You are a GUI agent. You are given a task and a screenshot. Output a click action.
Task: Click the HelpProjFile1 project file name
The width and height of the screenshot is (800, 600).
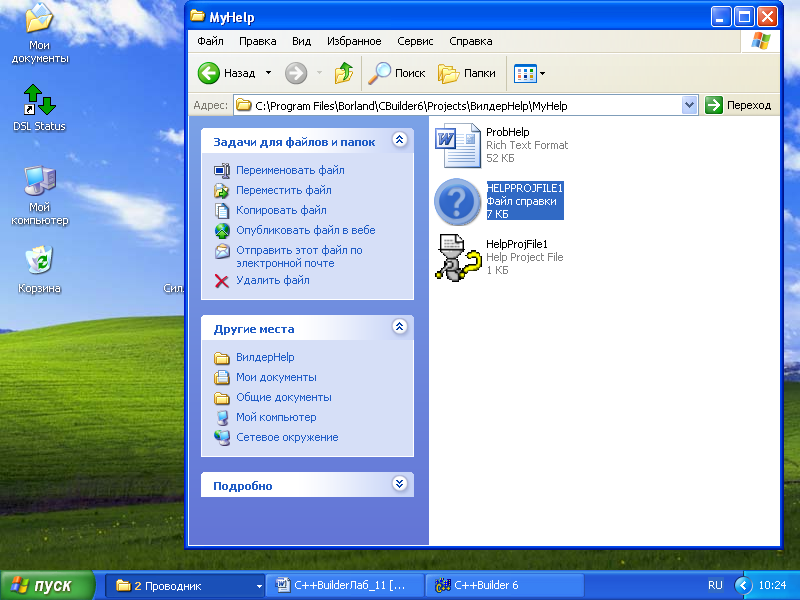[x=516, y=244]
